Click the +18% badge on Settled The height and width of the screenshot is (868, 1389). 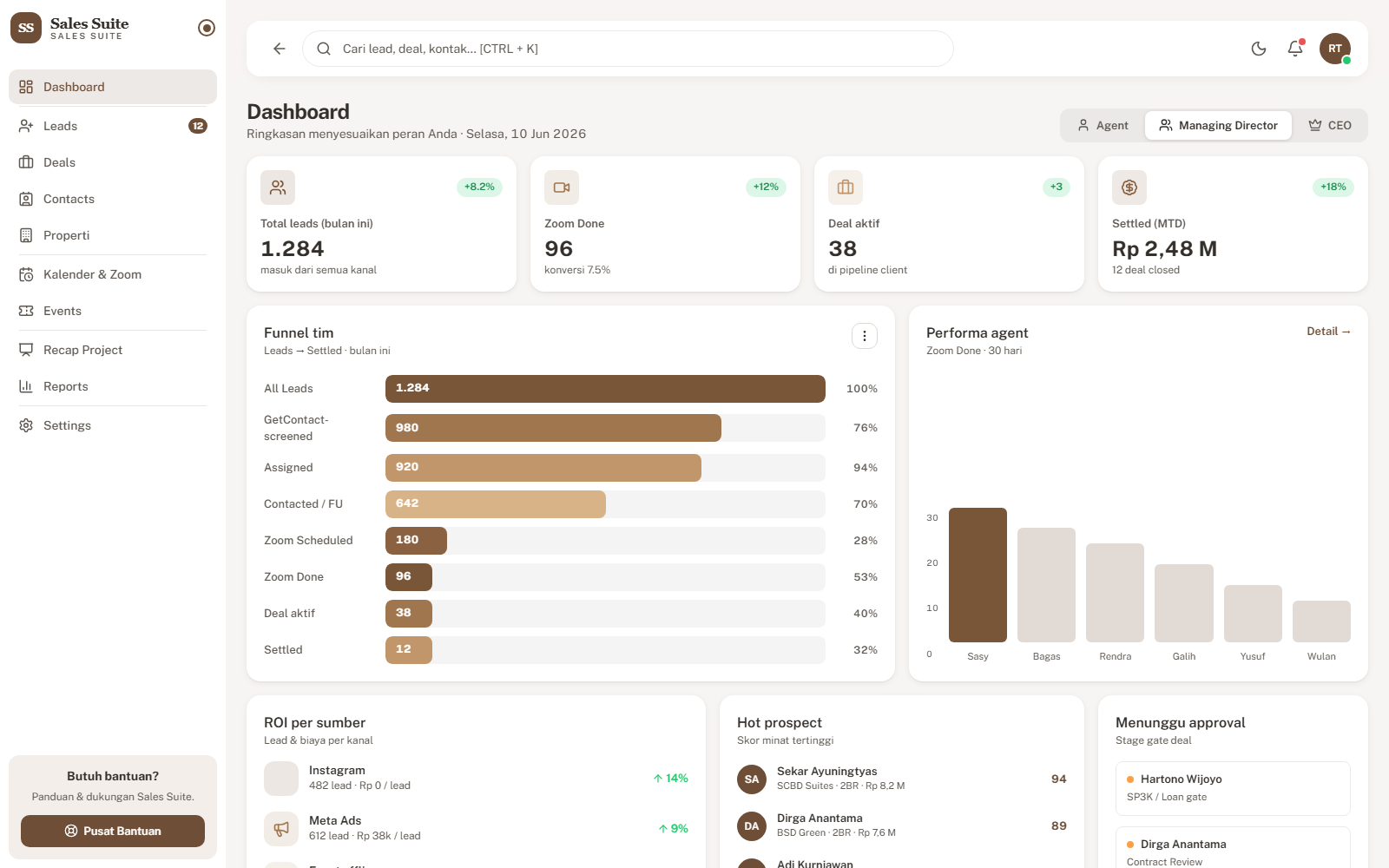point(1333,187)
